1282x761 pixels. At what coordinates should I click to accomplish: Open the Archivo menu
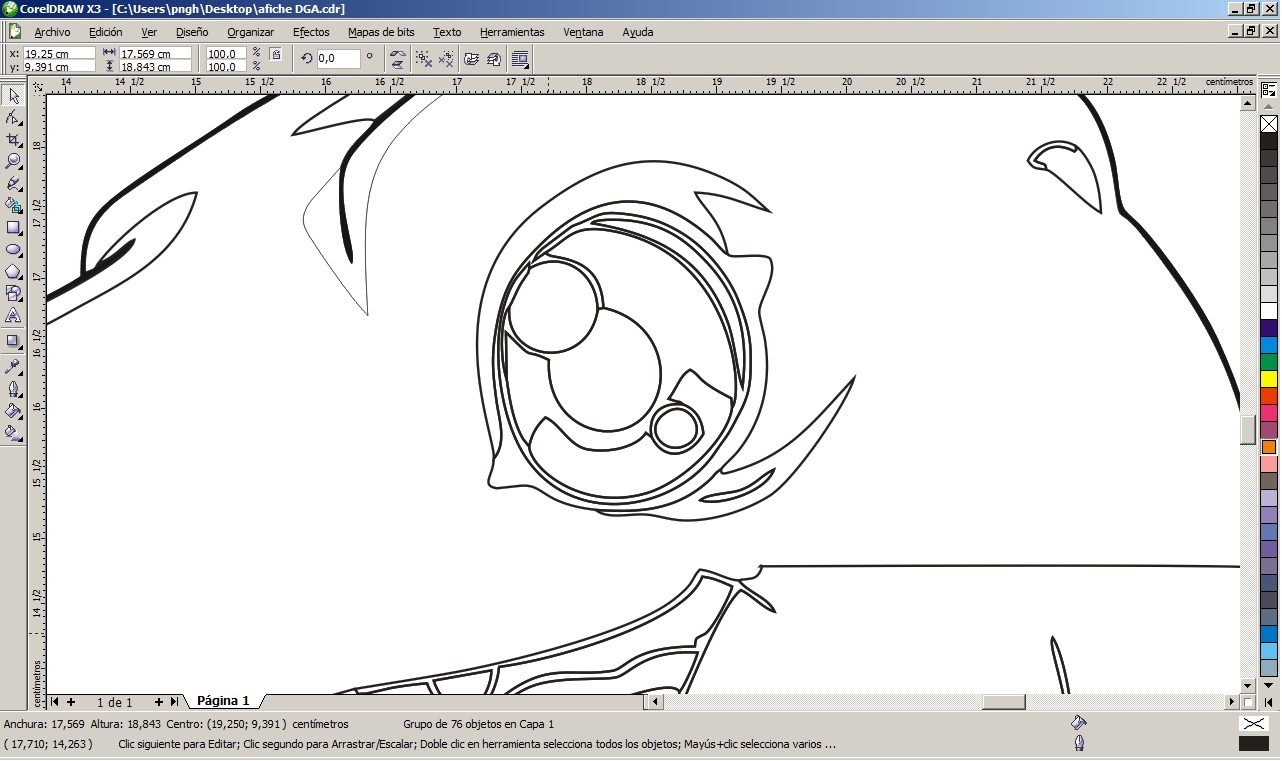pyautogui.click(x=52, y=32)
